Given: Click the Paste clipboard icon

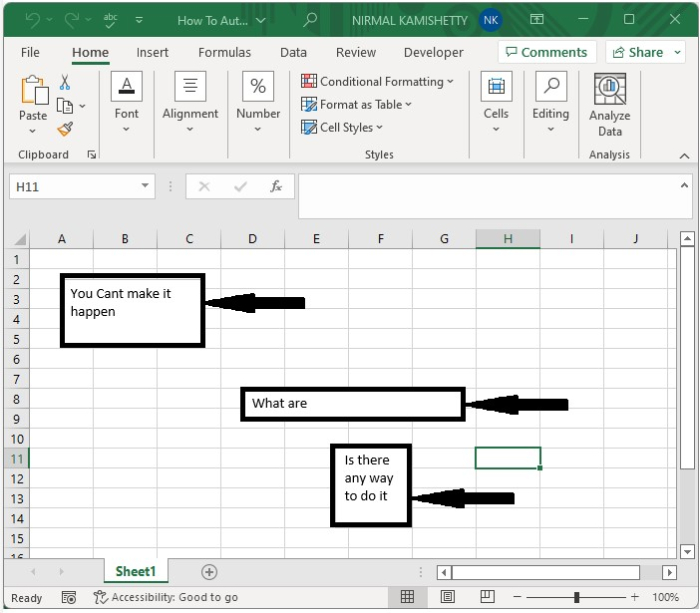Looking at the screenshot, I should 34,90.
